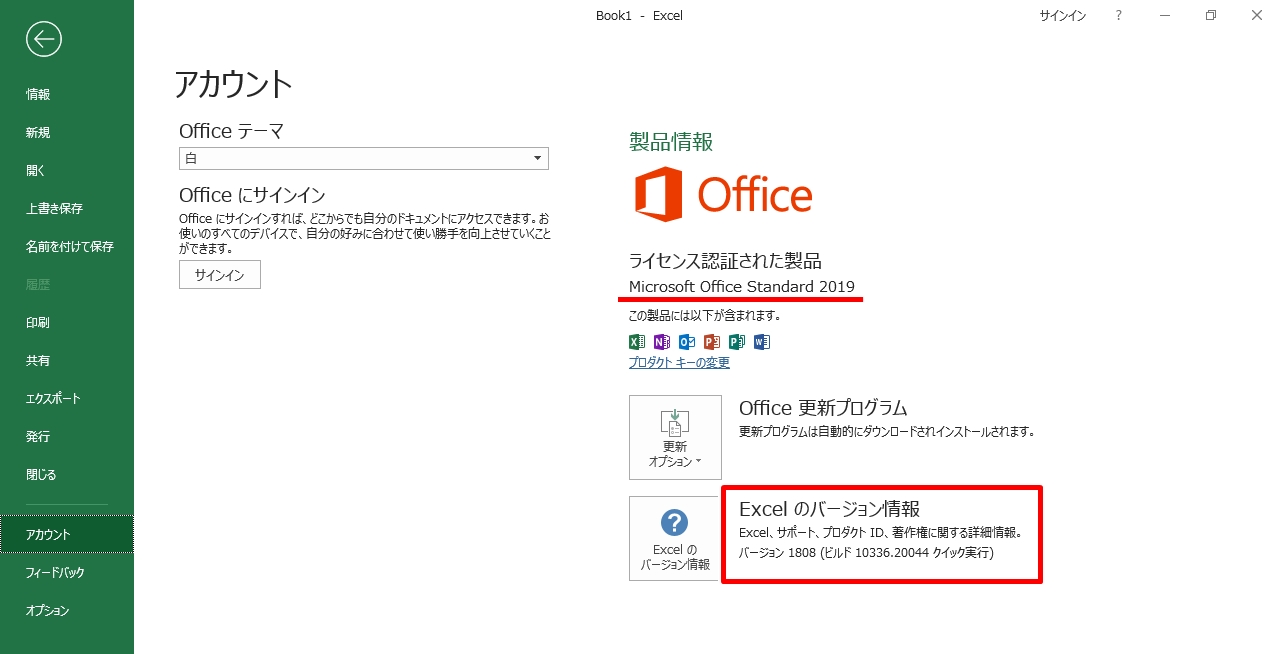
Task: Open the Office テーマ dropdown
Action: click(538, 158)
